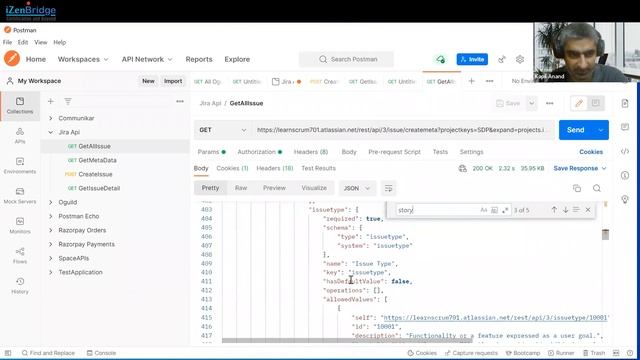640x360 pixels.
Task: Open request info icon on right sidebar
Action: point(625,176)
